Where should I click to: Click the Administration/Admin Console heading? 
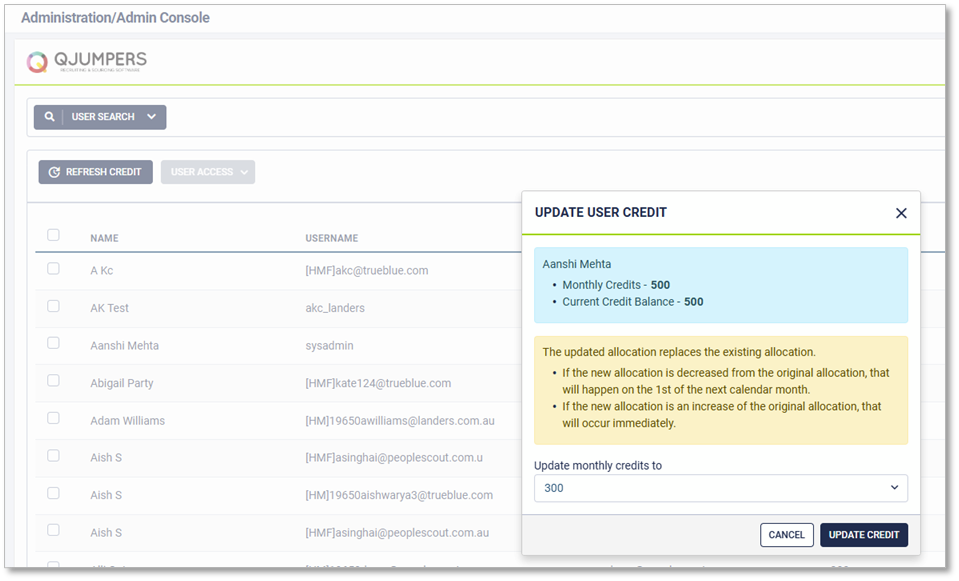click(115, 18)
